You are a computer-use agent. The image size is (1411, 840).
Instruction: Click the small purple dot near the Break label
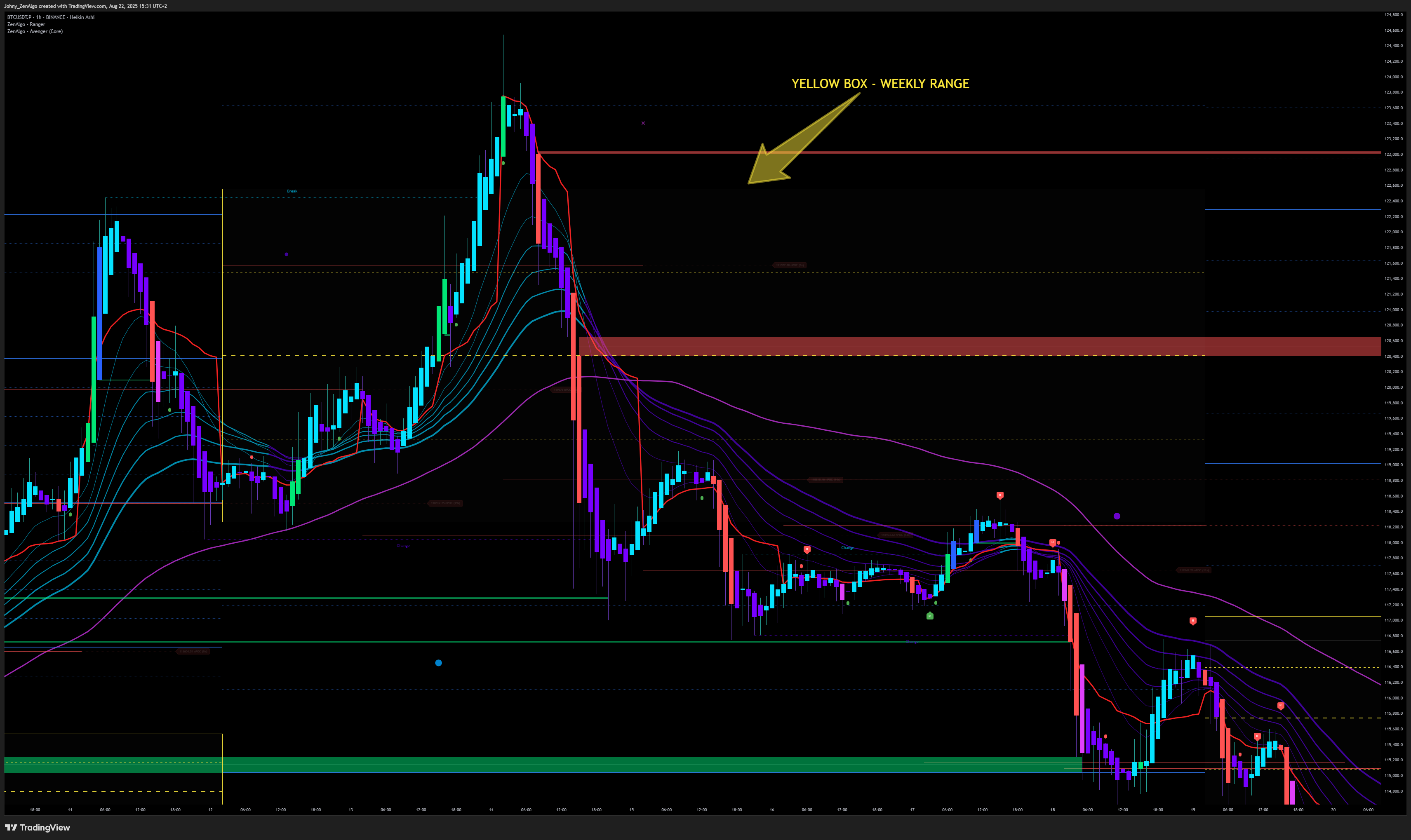[x=287, y=254]
